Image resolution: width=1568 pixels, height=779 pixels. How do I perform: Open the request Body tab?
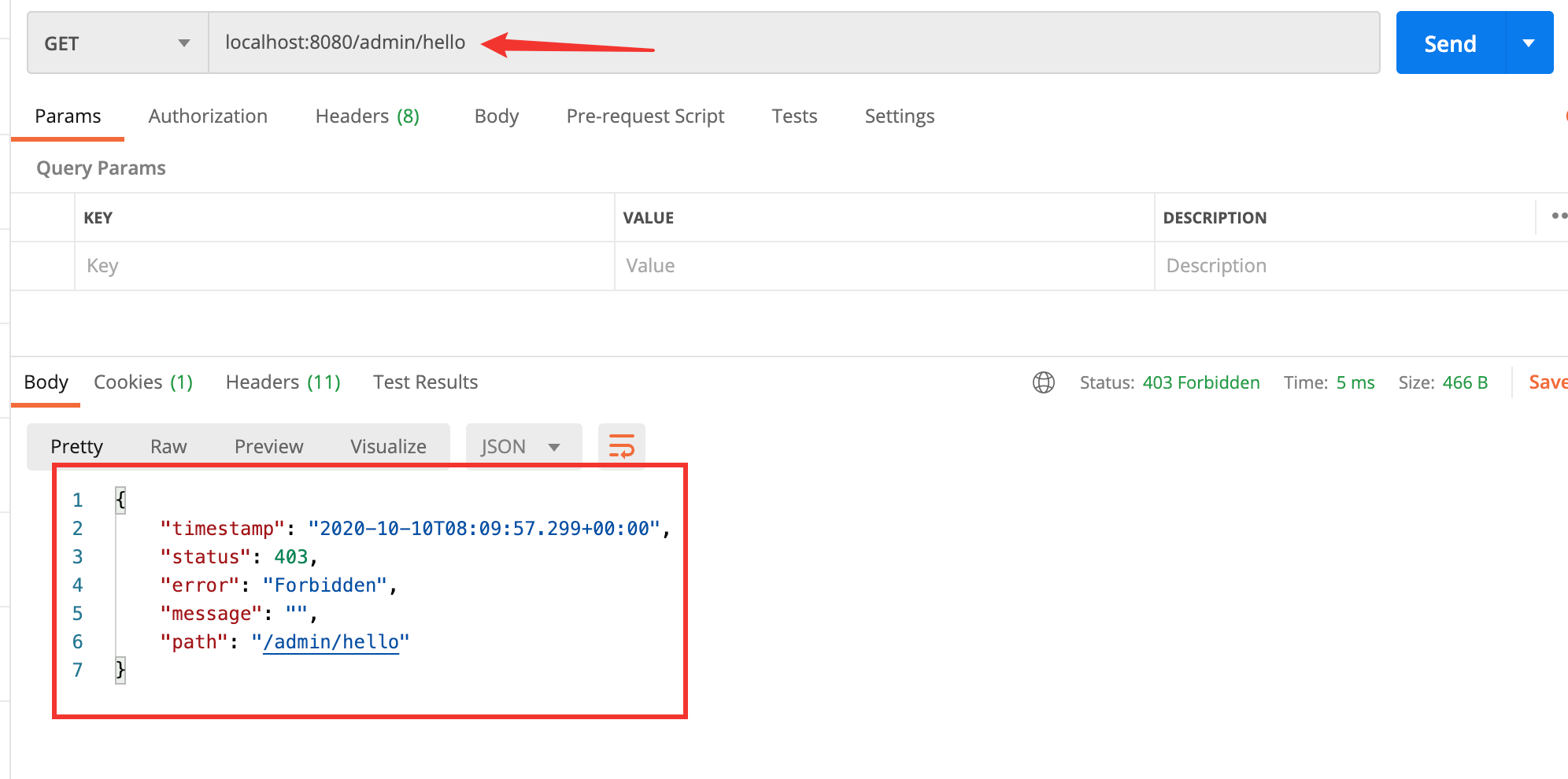[497, 116]
